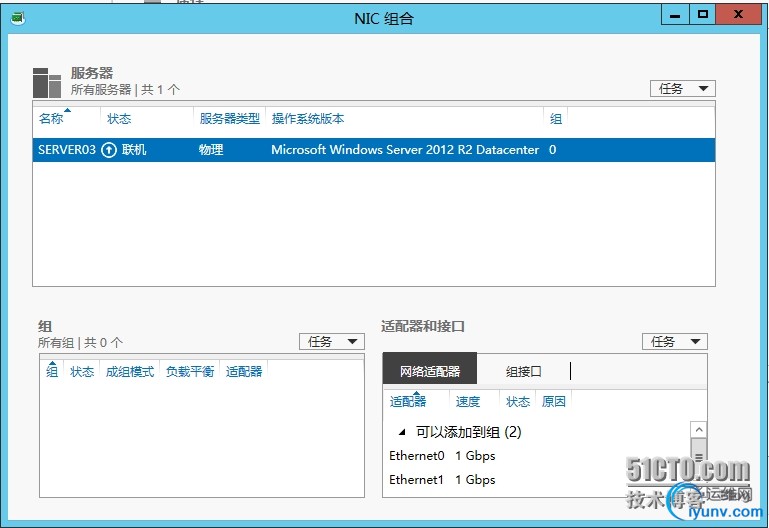
Task: Select the Ethernet1 adapter row
Action: [x=537, y=480]
